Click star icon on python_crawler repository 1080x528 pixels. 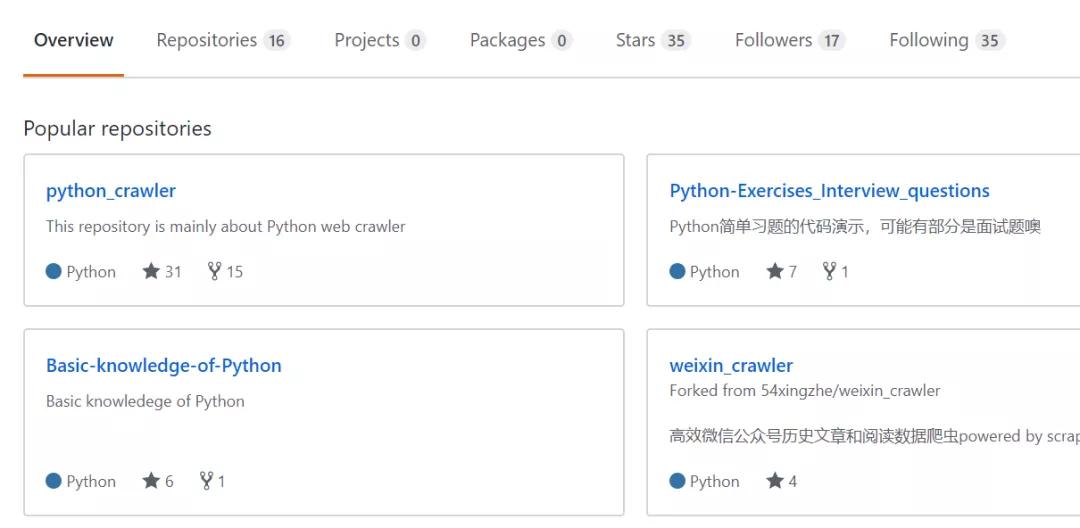click(151, 271)
